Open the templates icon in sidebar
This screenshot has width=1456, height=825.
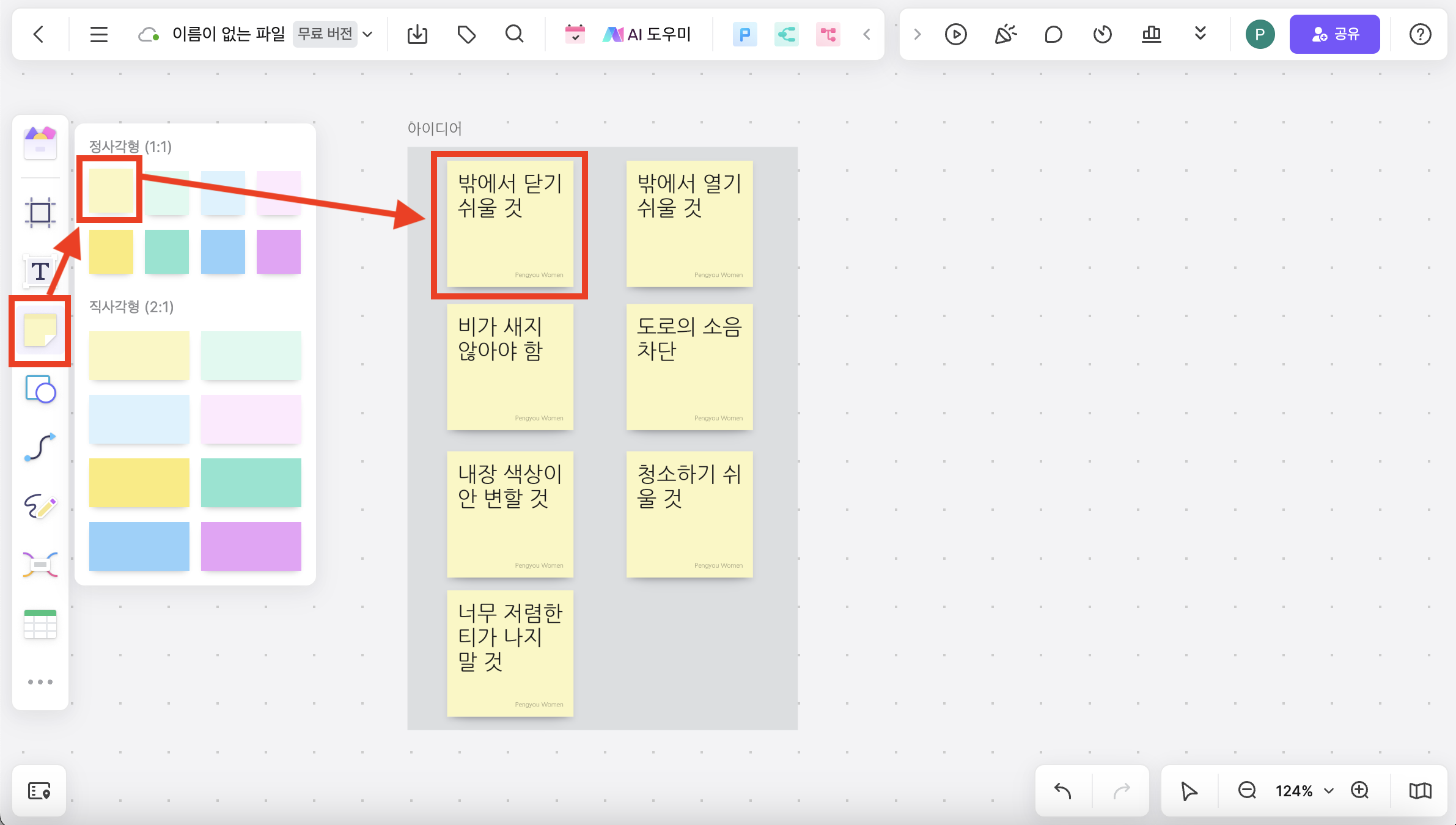(x=40, y=143)
